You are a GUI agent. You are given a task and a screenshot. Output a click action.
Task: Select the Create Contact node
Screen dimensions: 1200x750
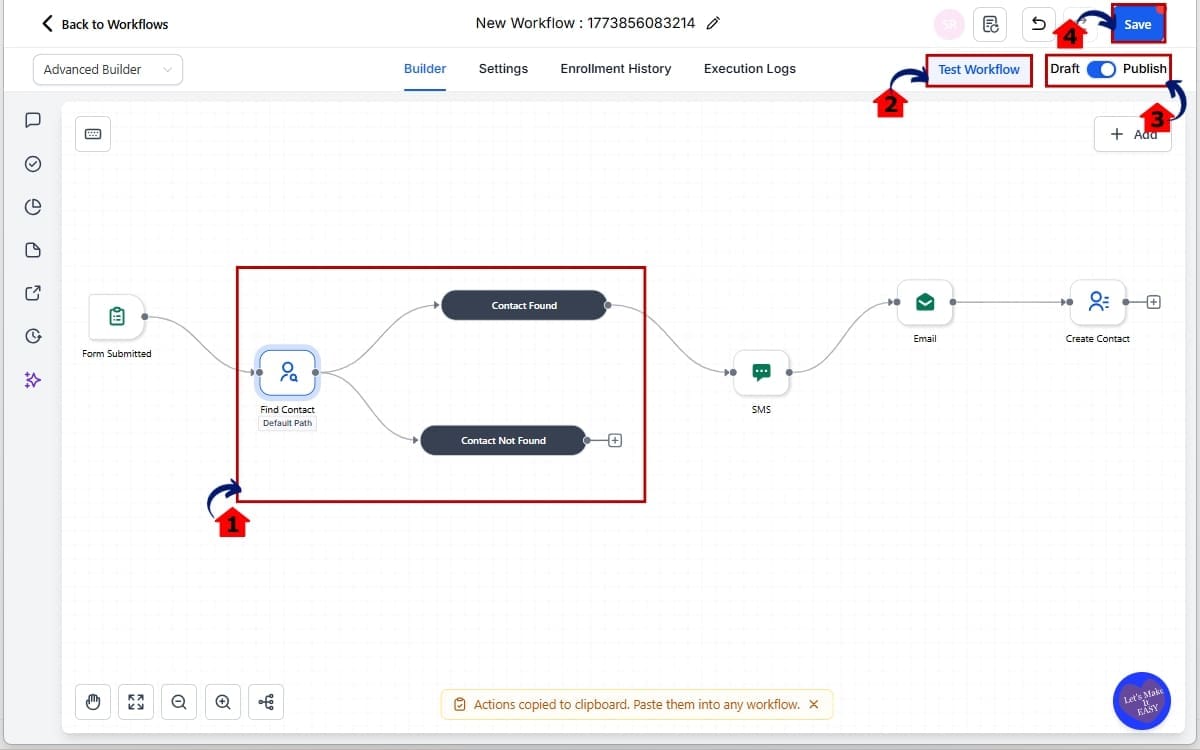1097,302
